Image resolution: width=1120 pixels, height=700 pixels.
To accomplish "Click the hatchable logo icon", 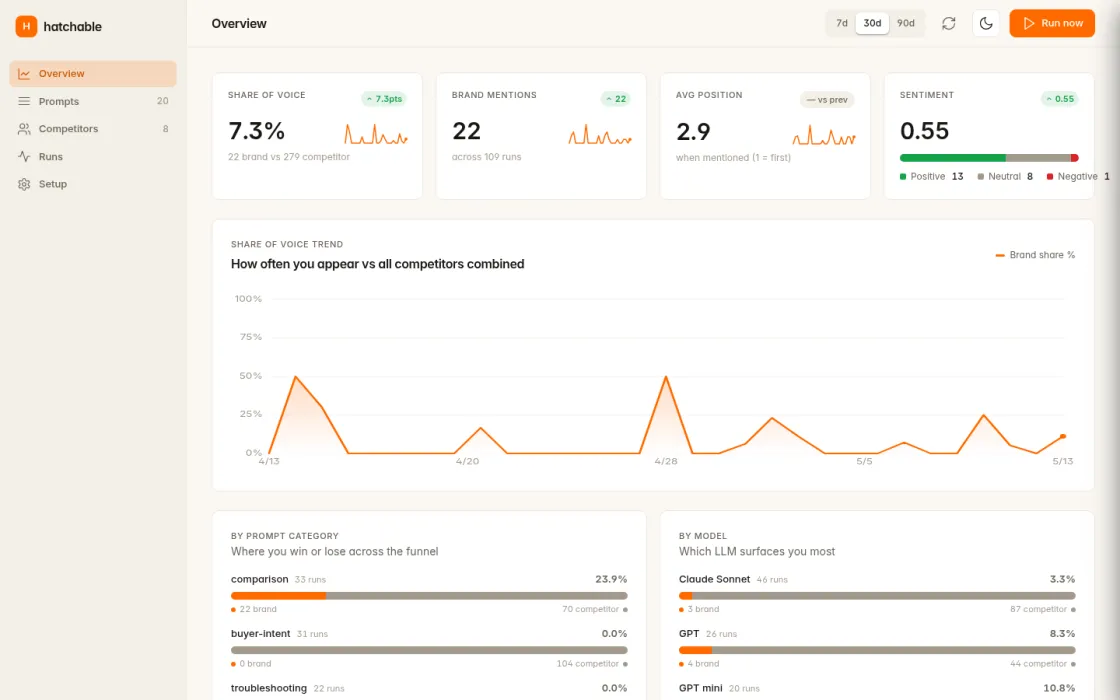I will point(26,26).
